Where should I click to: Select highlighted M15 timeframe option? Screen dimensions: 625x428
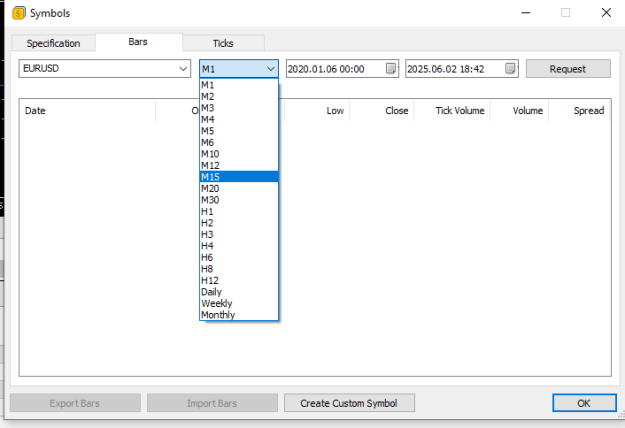pos(239,177)
